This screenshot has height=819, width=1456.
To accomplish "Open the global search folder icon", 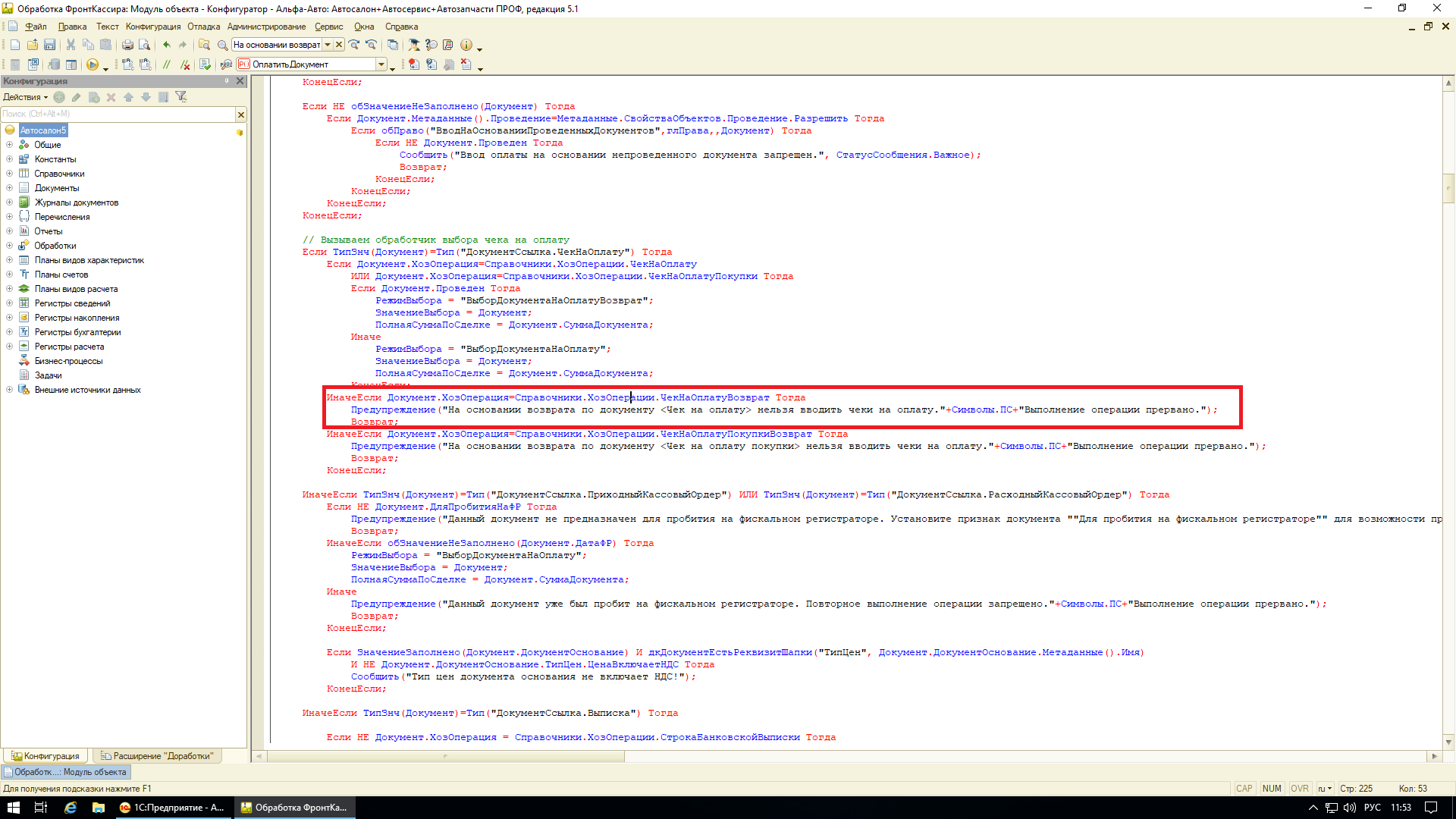I will coord(204,45).
